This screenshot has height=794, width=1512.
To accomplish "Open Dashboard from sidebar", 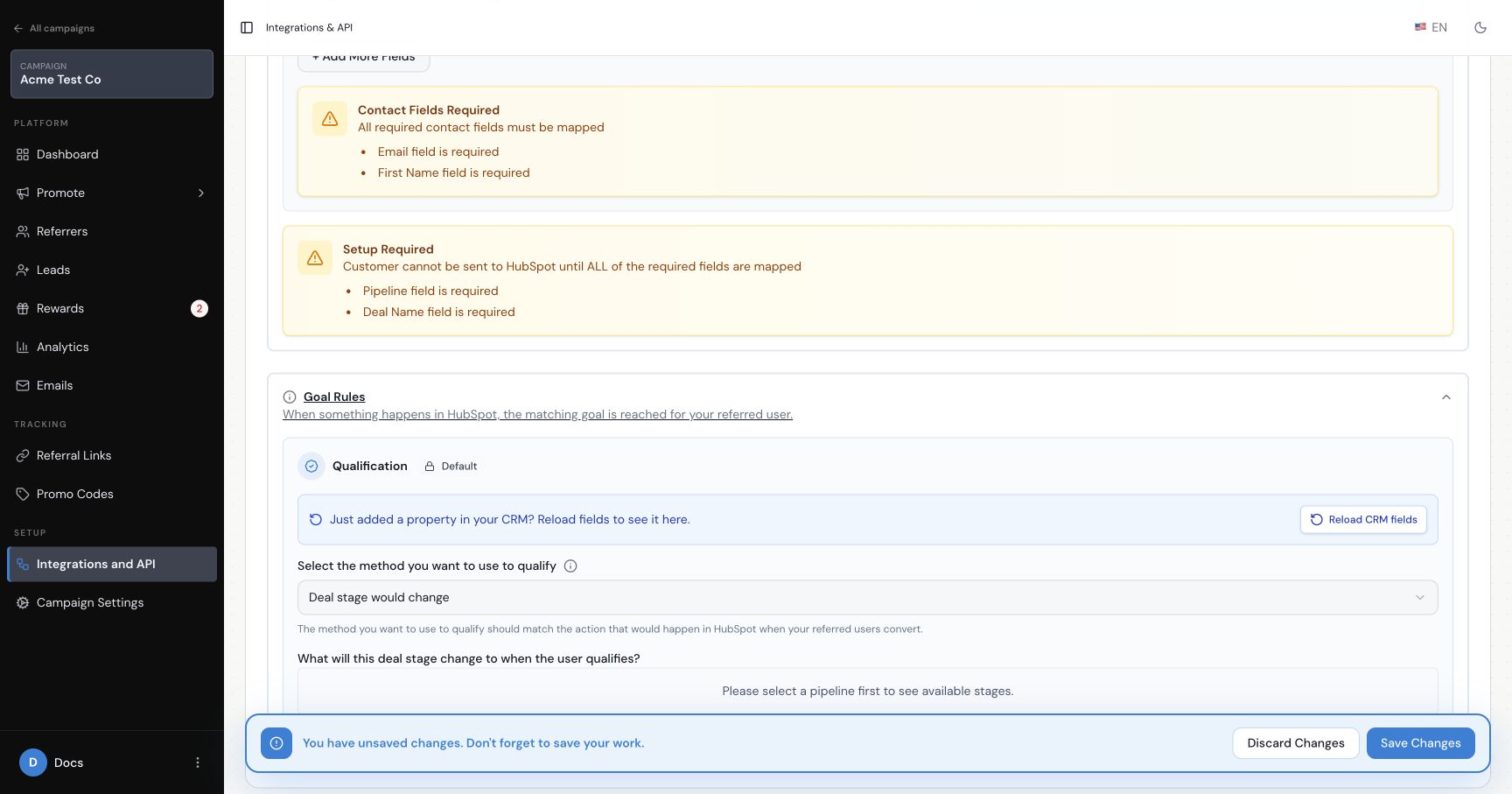I will click(x=112, y=154).
